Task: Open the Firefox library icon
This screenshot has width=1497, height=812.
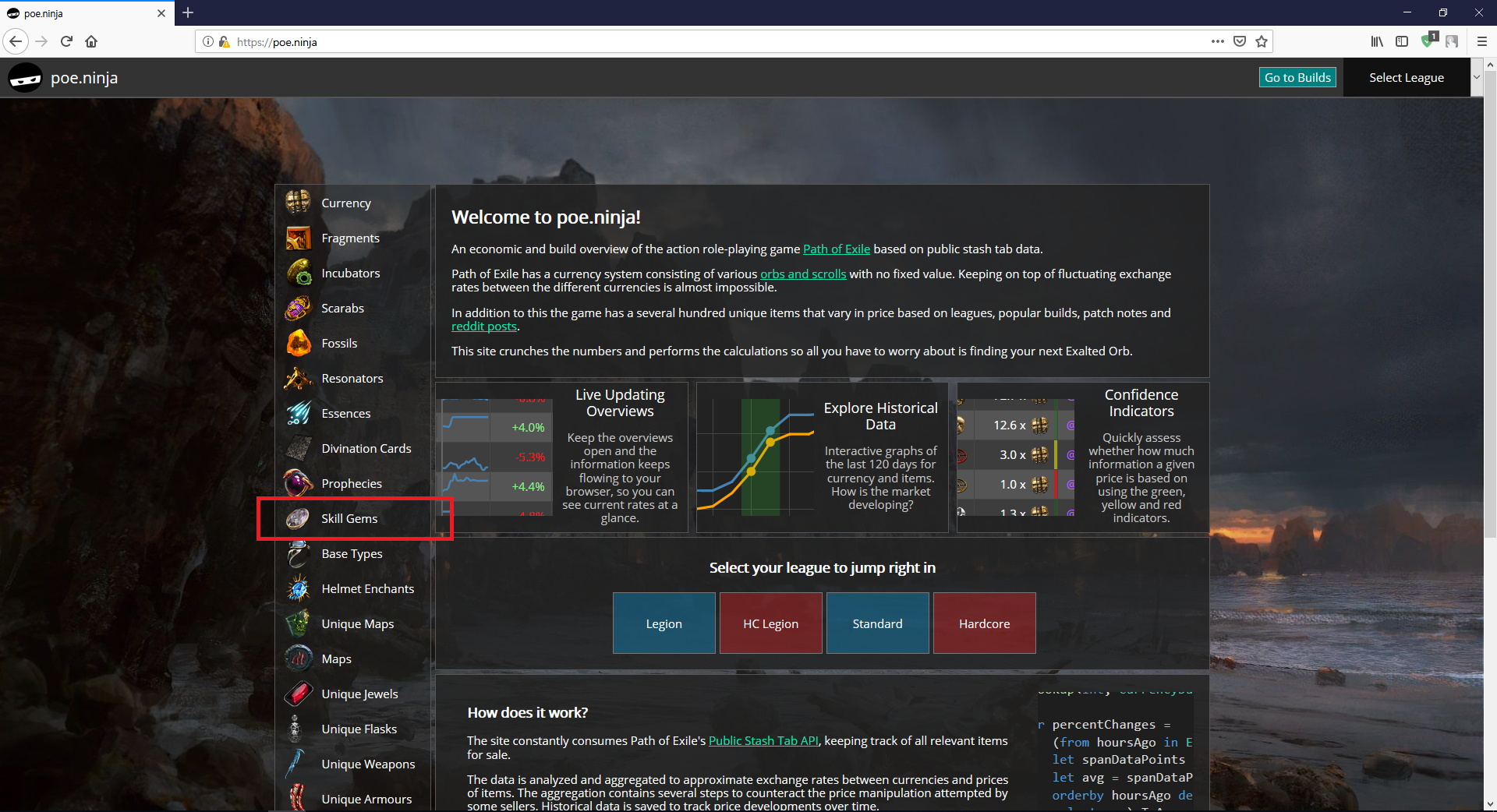Action: (1377, 41)
